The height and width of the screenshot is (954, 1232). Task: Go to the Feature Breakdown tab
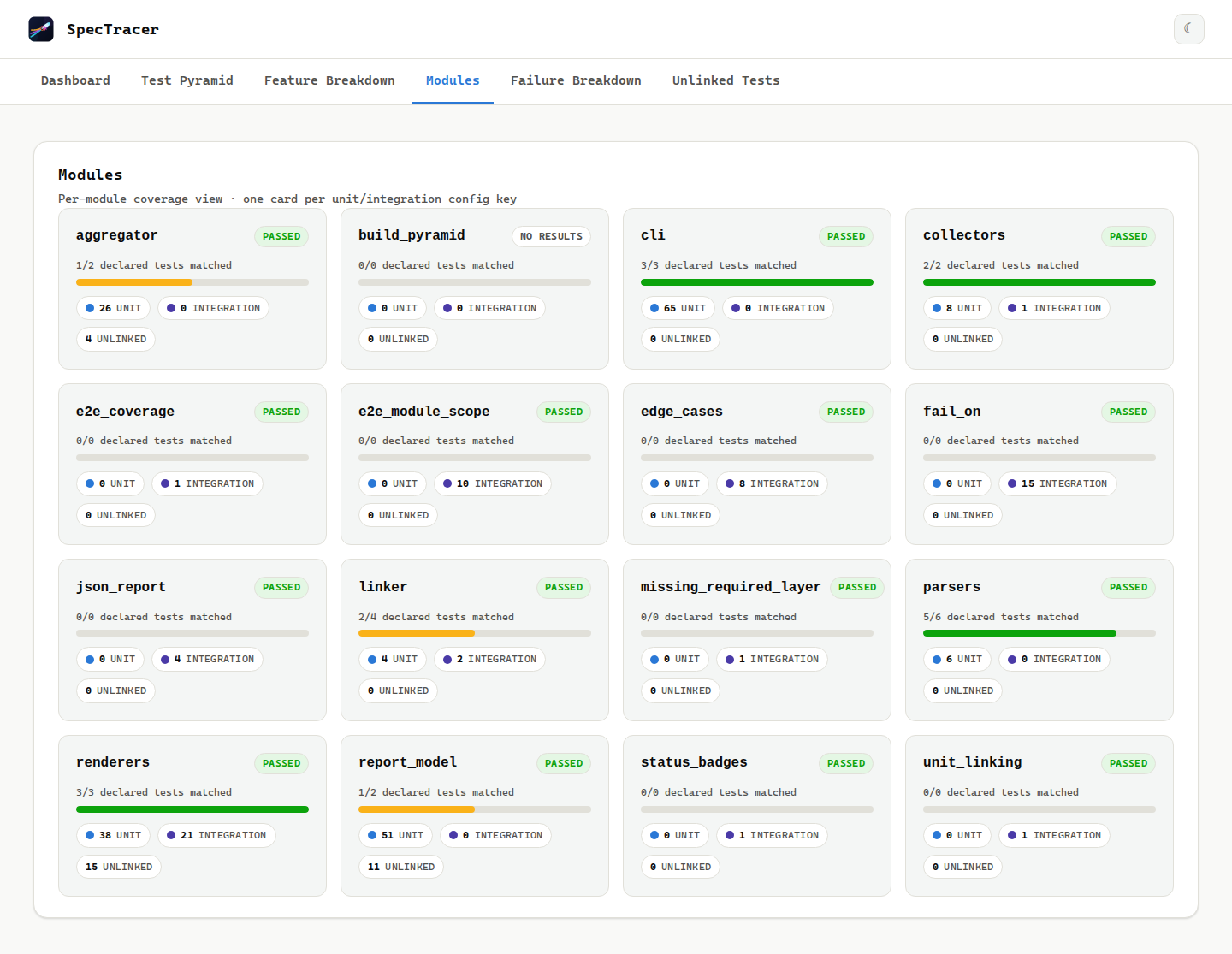coord(329,80)
